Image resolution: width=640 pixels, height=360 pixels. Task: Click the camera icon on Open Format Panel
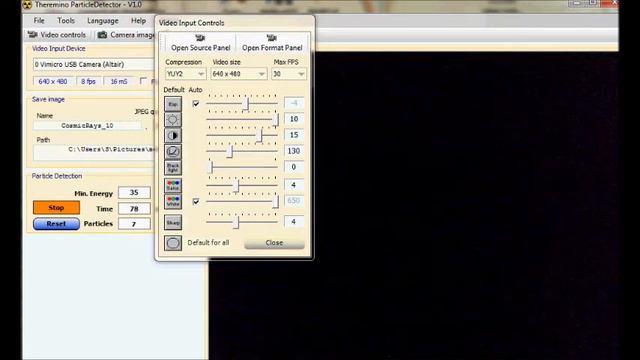tap(271, 38)
